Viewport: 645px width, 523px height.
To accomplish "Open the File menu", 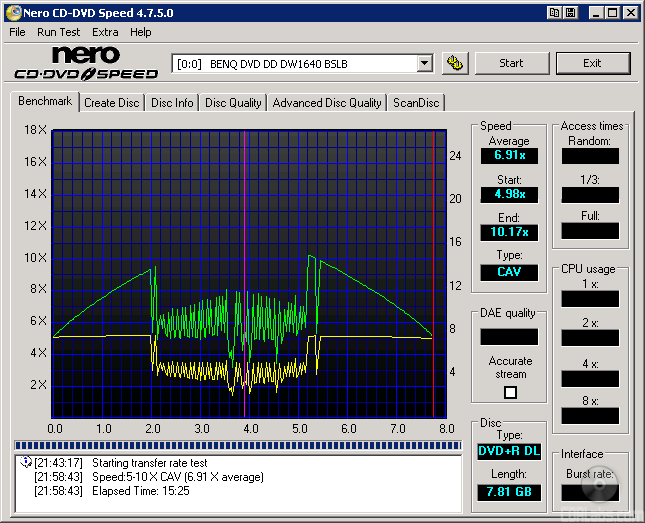I will [x=17, y=32].
